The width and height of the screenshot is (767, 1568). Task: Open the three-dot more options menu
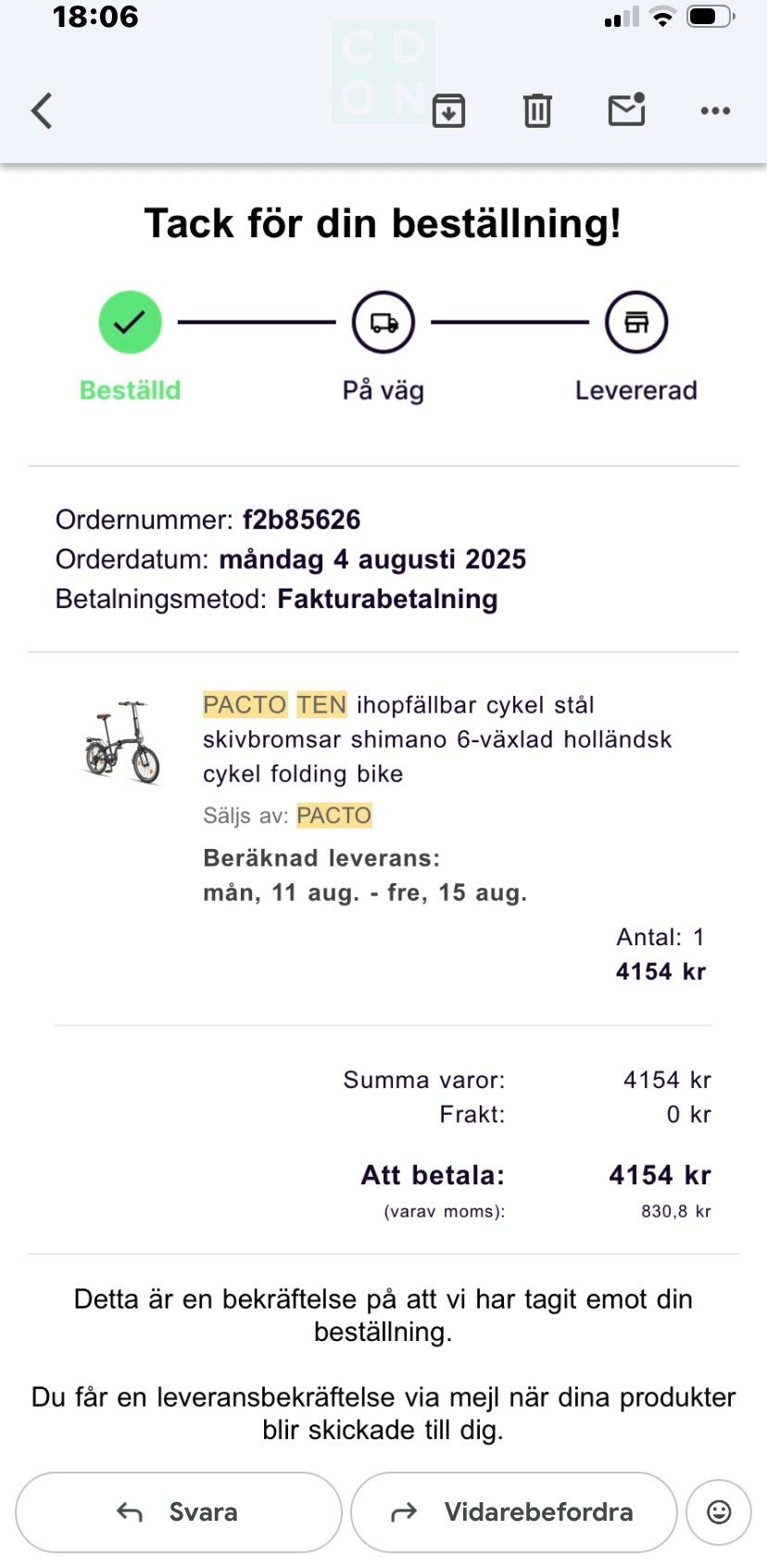[x=715, y=110]
